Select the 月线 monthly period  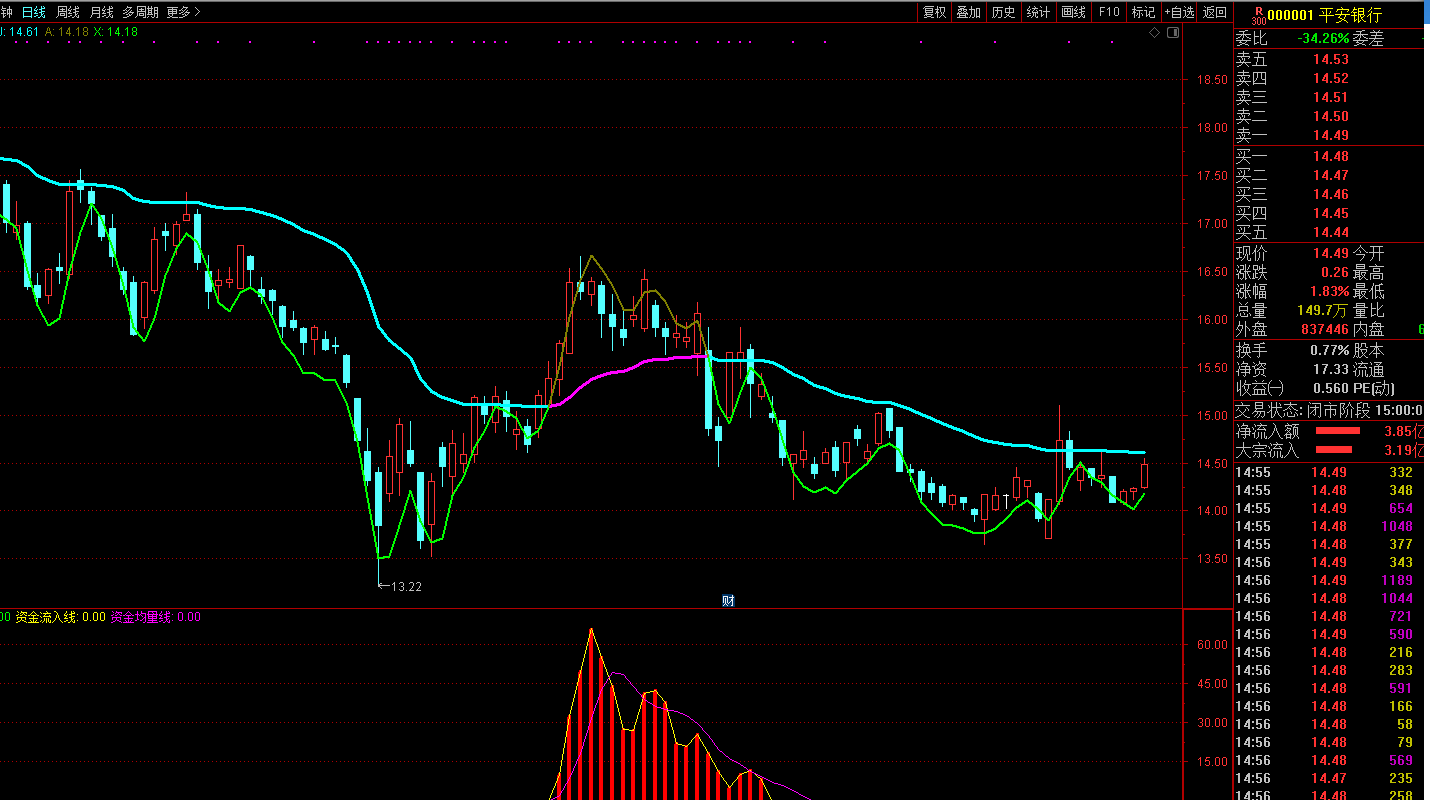(x=101, y=12)
